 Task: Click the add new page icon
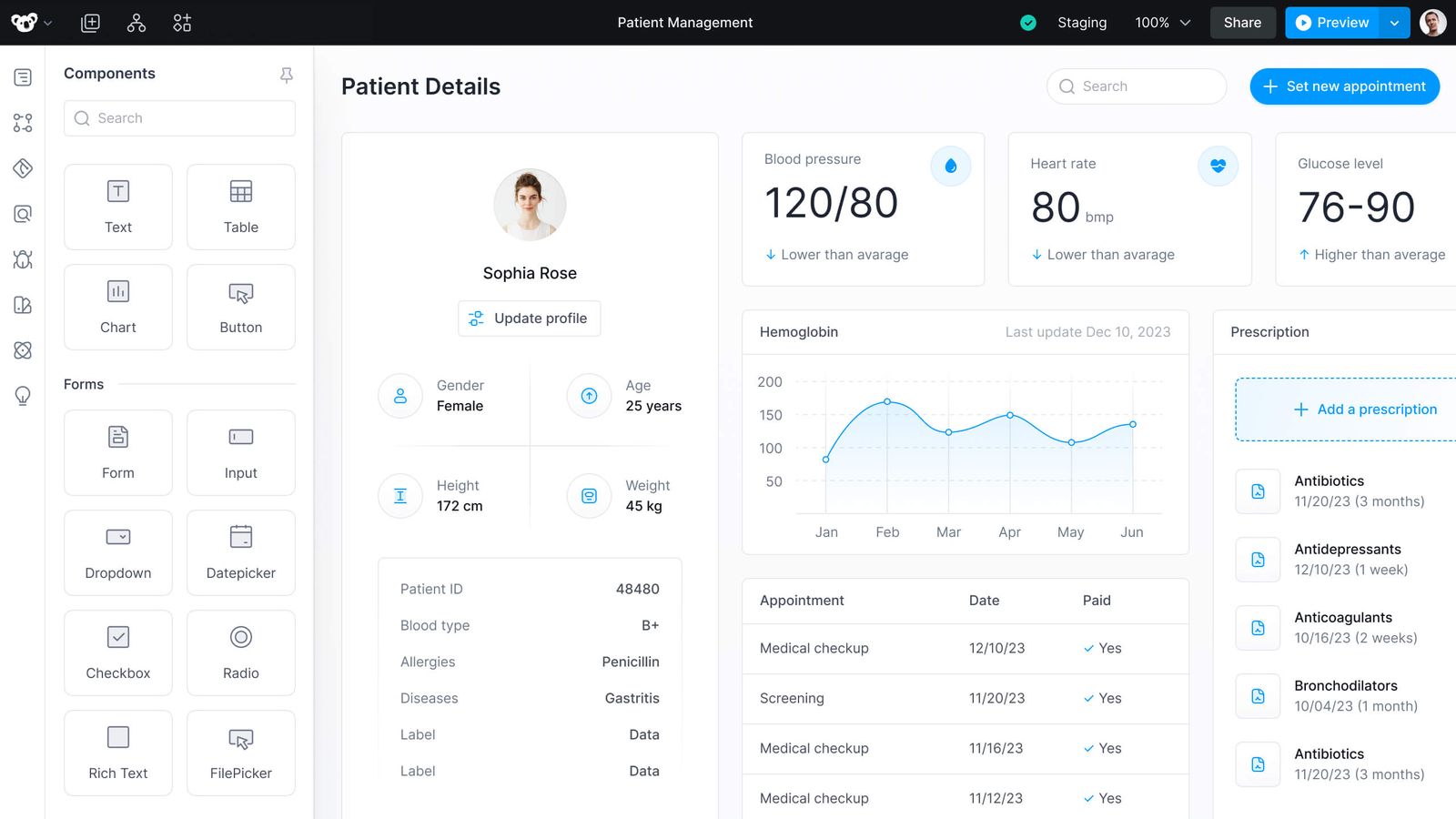tap(90, 22)
